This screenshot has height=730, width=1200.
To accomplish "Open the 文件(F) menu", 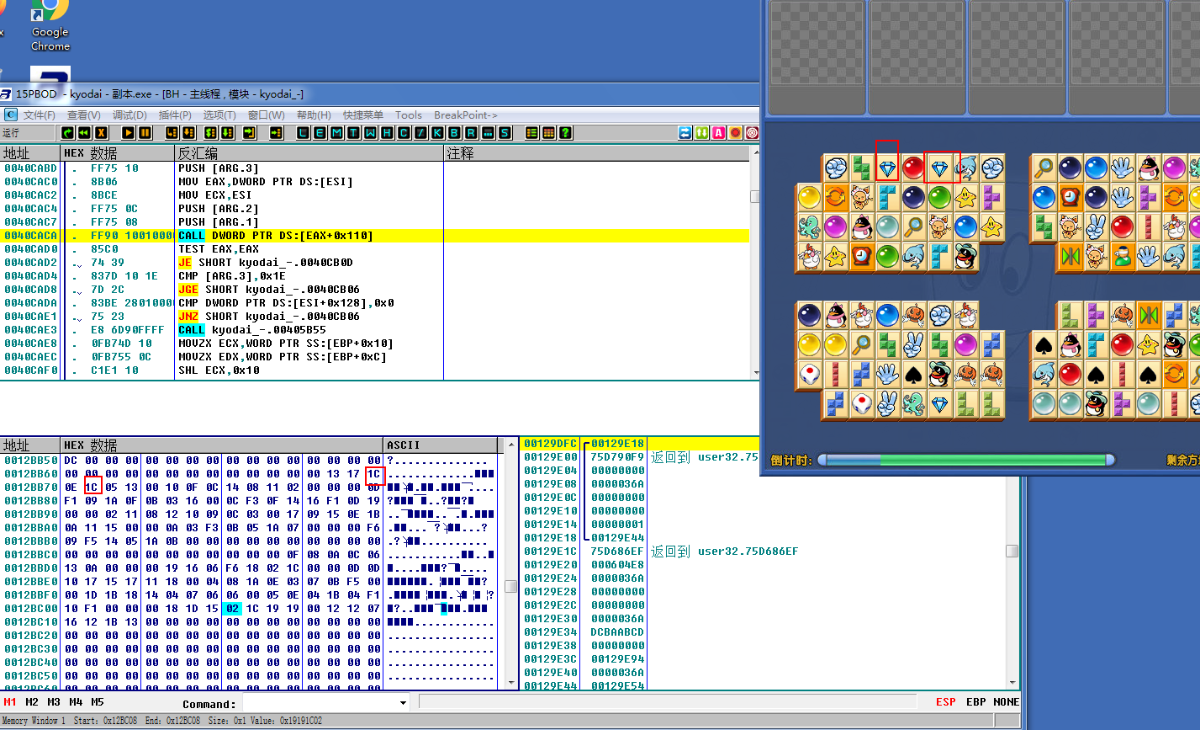I will [39, 115].
